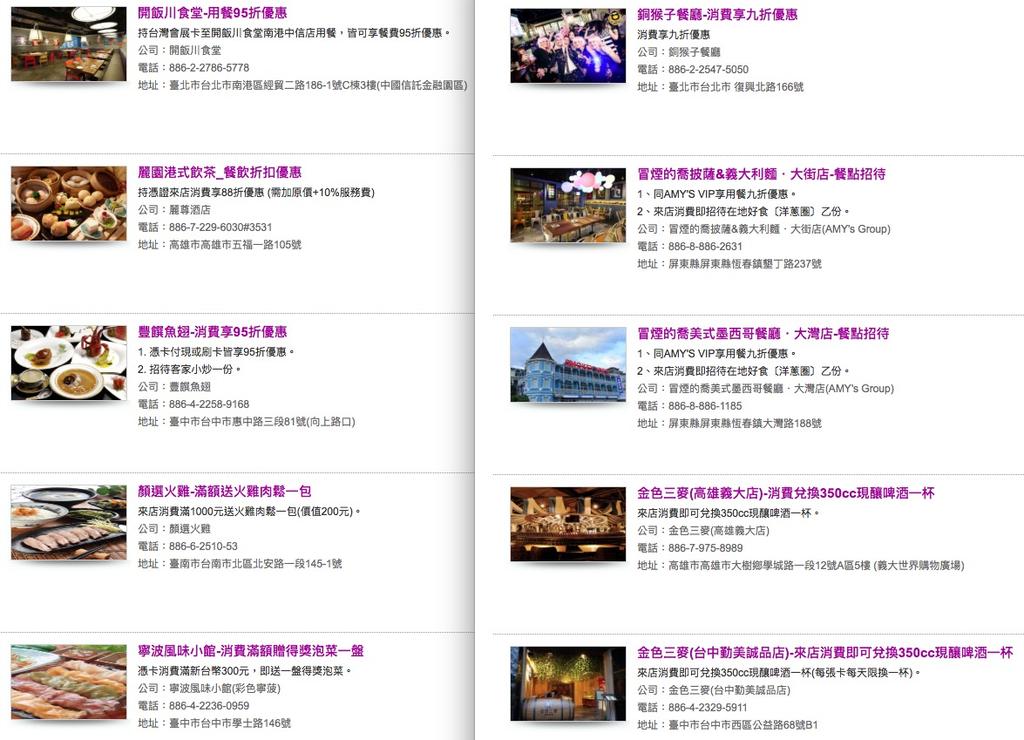This screenshot has width=1024, height=740.
Task: Click company line 公司：顏選火雞
Action: pyautogui.click(x=174, y=528)
